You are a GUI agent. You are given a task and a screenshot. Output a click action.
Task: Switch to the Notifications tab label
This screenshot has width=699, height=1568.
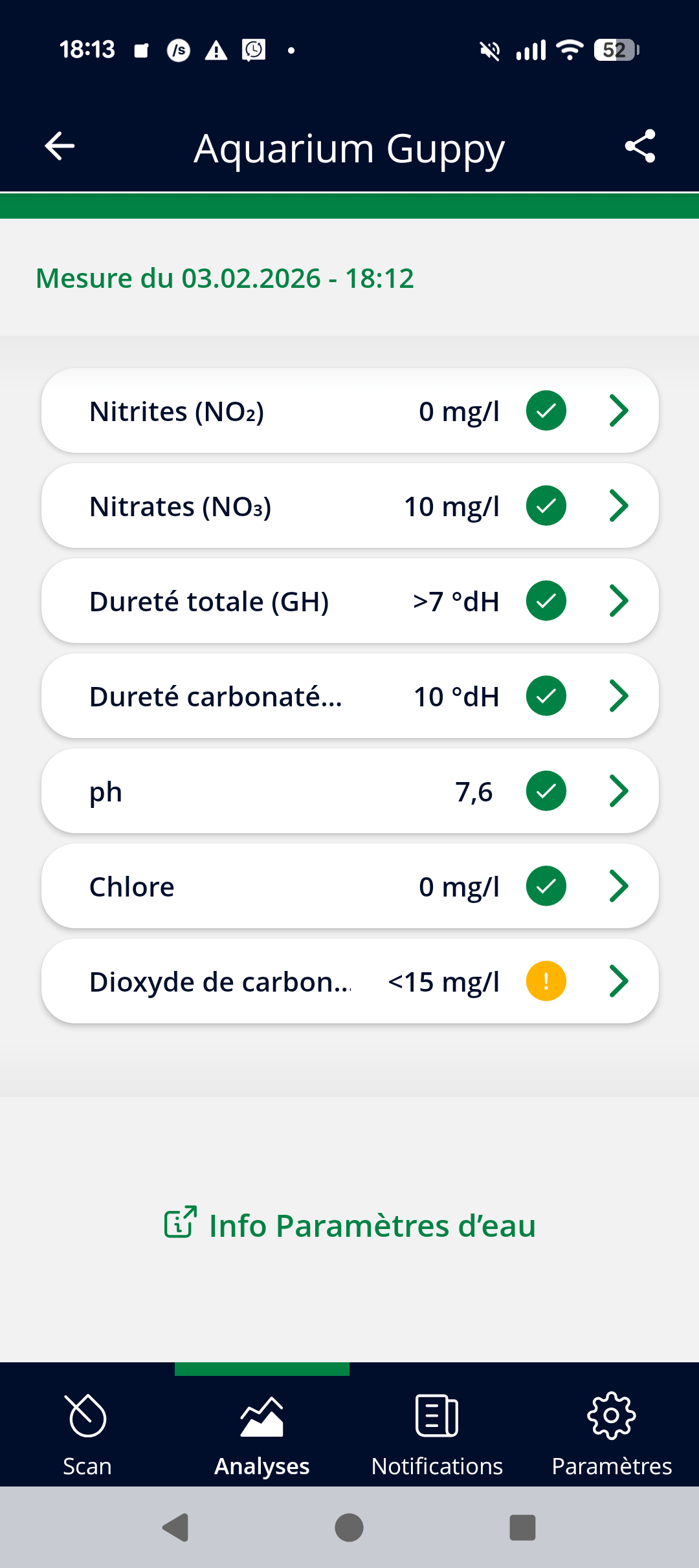point(437,1466)
